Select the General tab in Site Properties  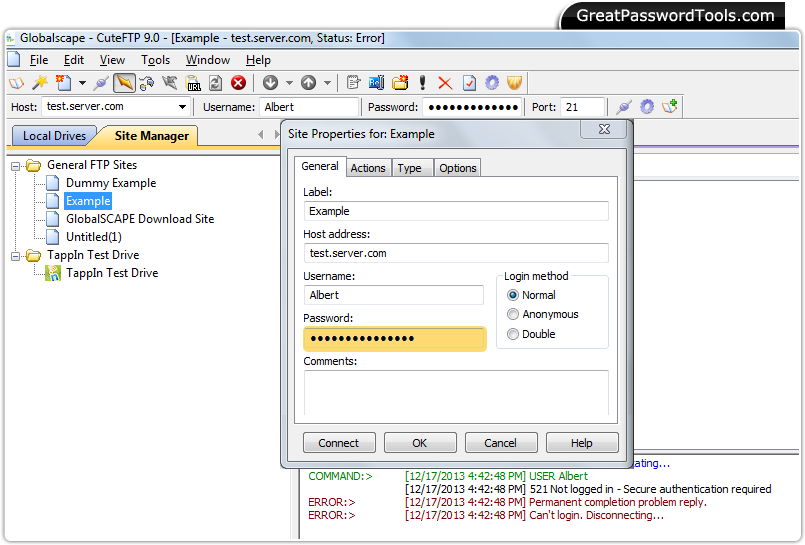pos(320,166)
